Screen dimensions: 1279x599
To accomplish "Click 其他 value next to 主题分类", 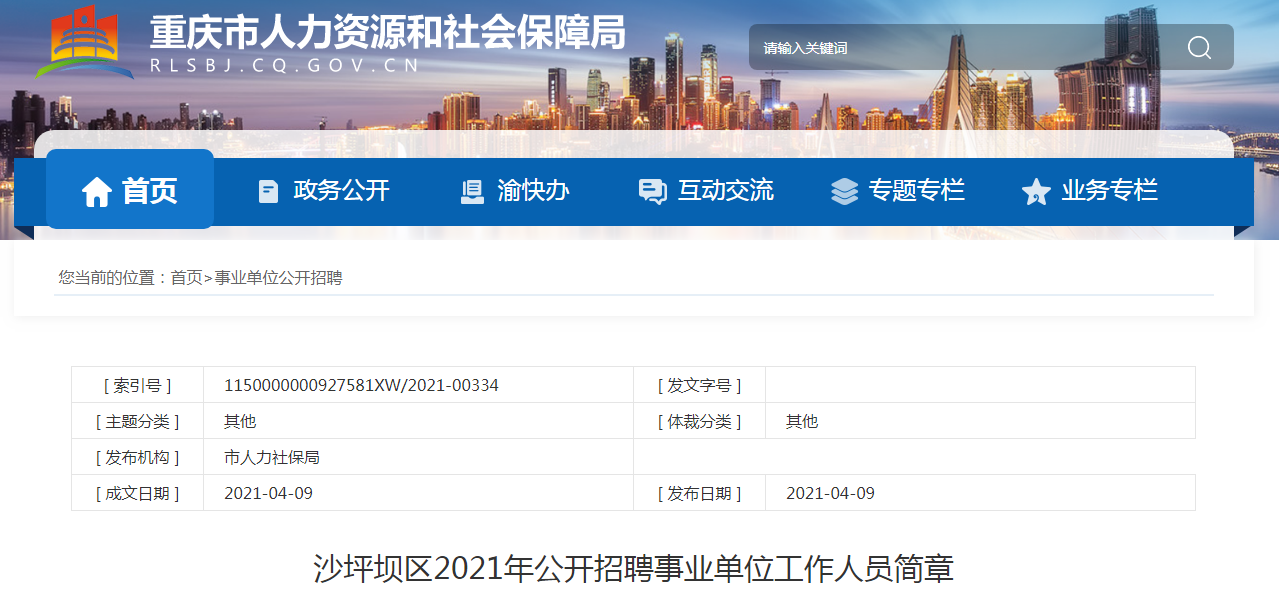I will (x=240, y=421).
